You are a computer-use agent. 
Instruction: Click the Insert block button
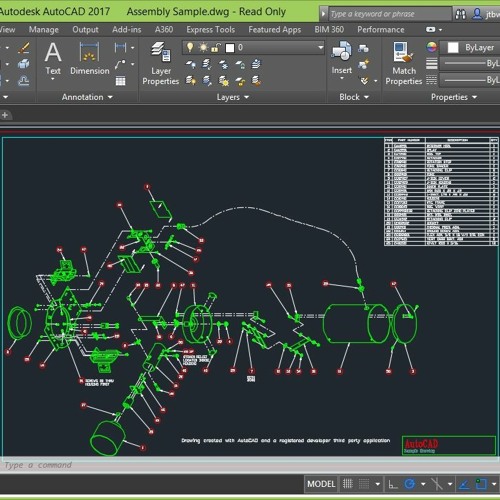click(x=342, y=57)
